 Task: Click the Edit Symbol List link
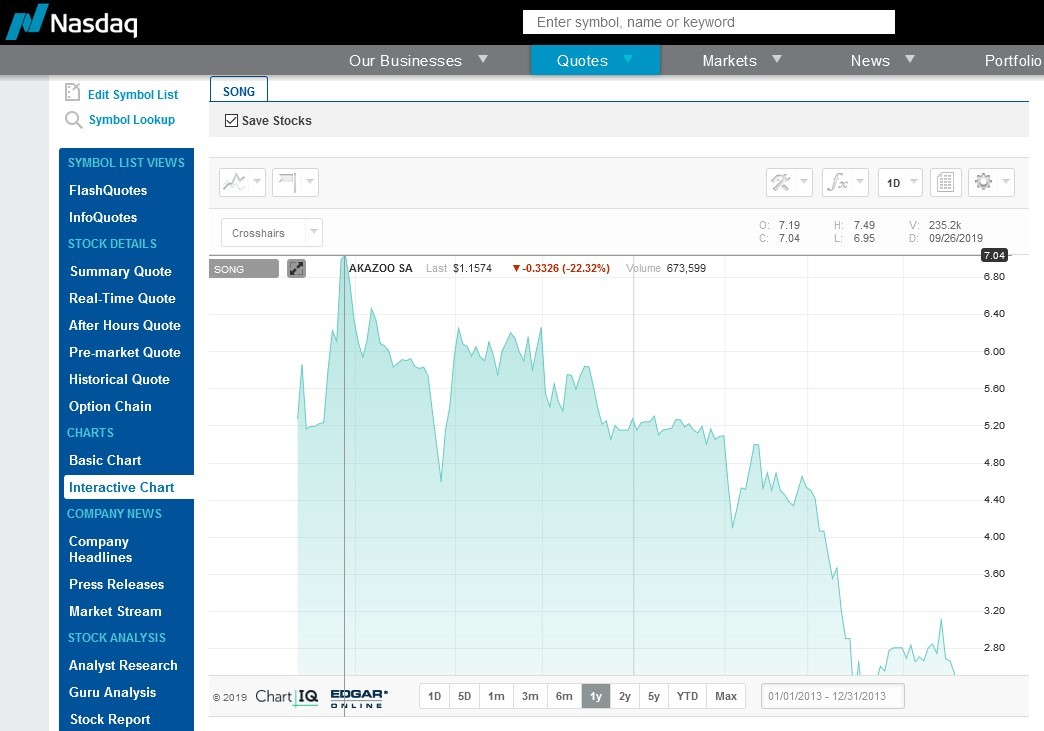[x=132, y=95]
